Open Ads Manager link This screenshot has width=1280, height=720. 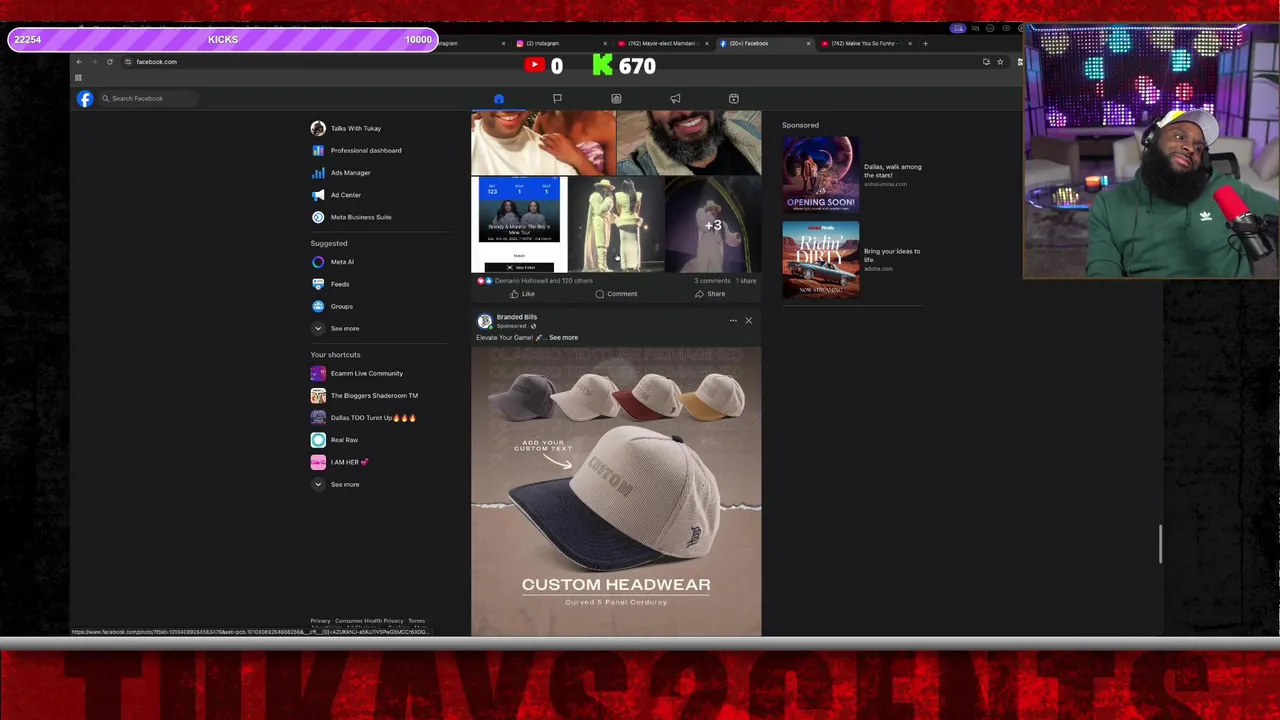pyautogui.click(x=350, y=172)
